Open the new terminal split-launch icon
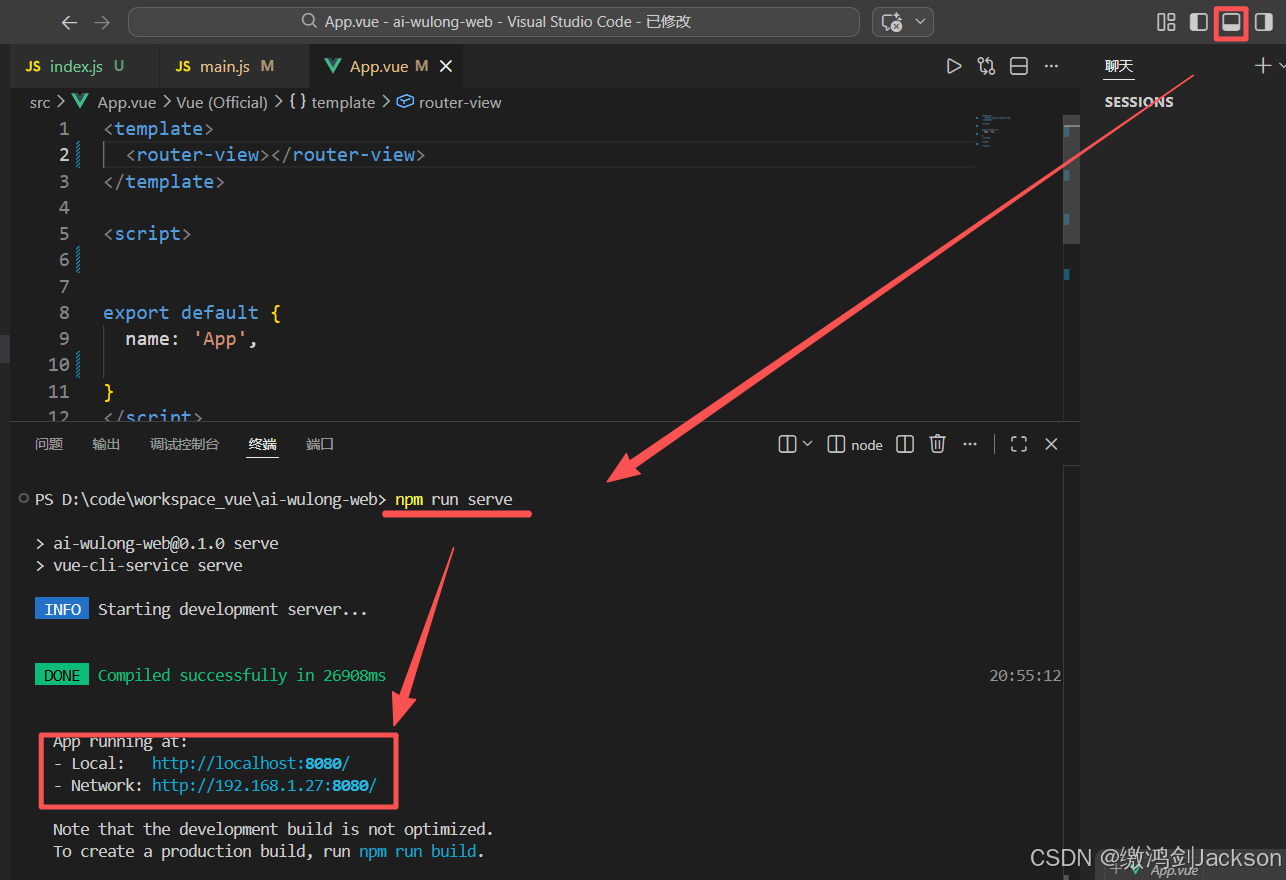 click(787, 444)
